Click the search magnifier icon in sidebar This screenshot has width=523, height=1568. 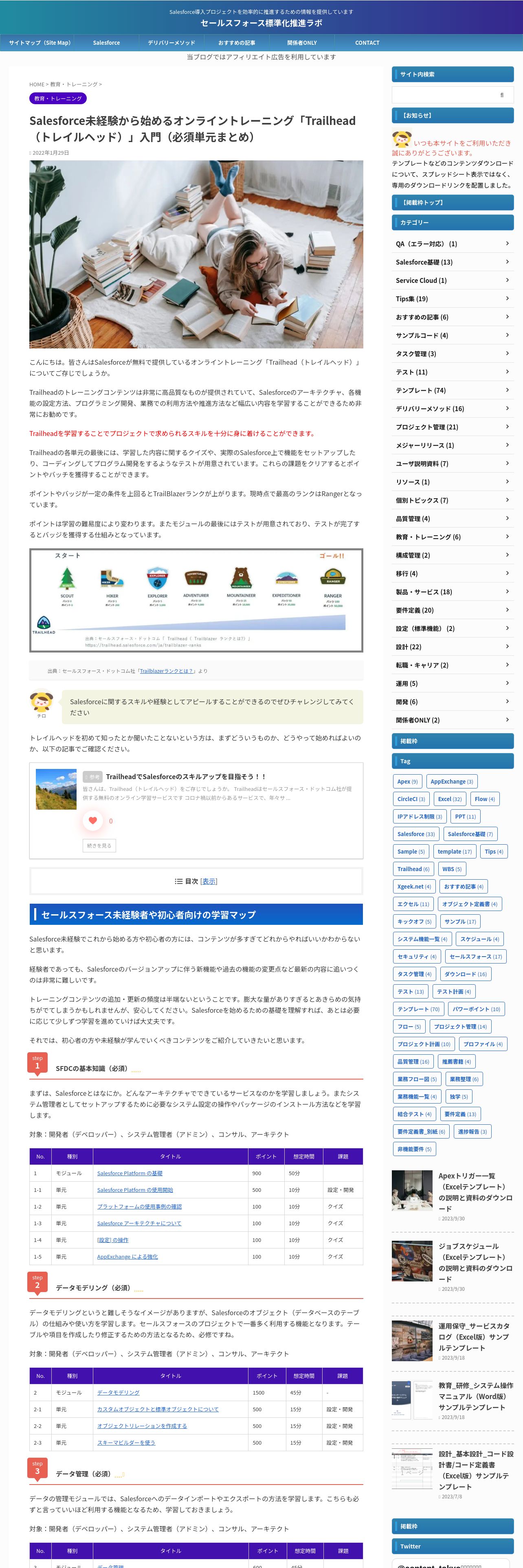(x=502, y=95)
